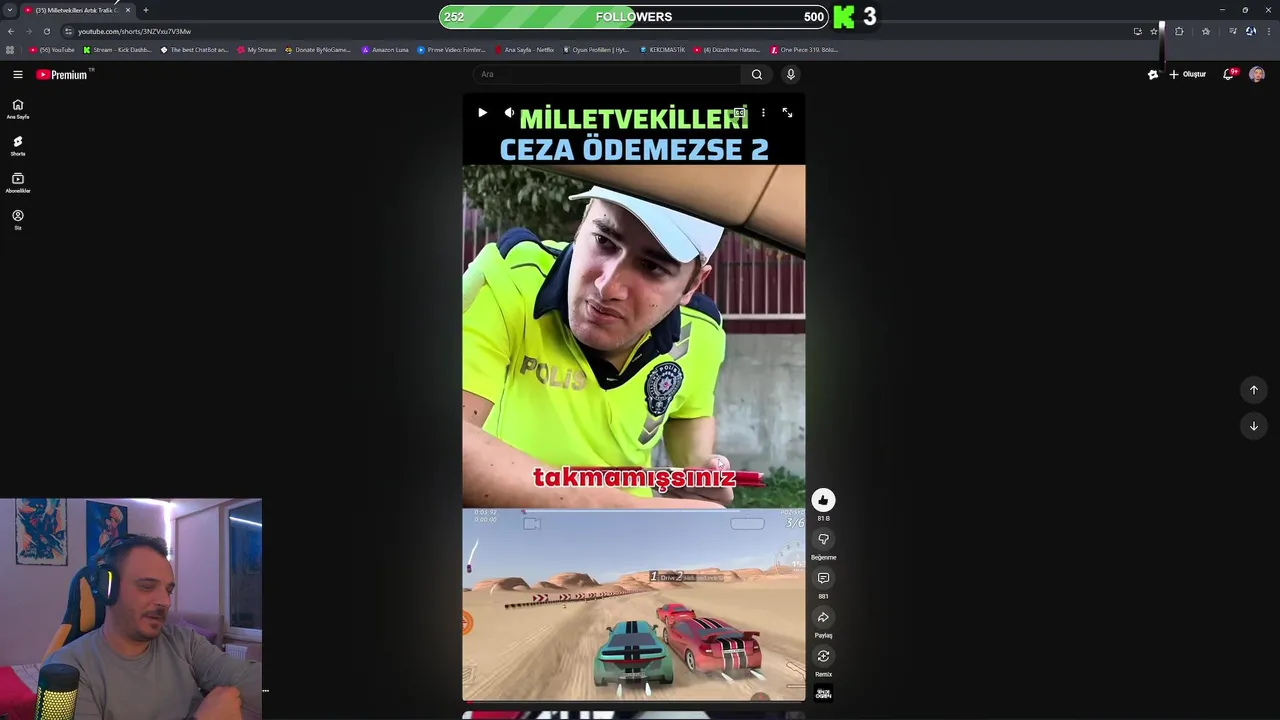Click the browser back arrow
Viewport: 1280px width, 720px height.
pos(10,31)
